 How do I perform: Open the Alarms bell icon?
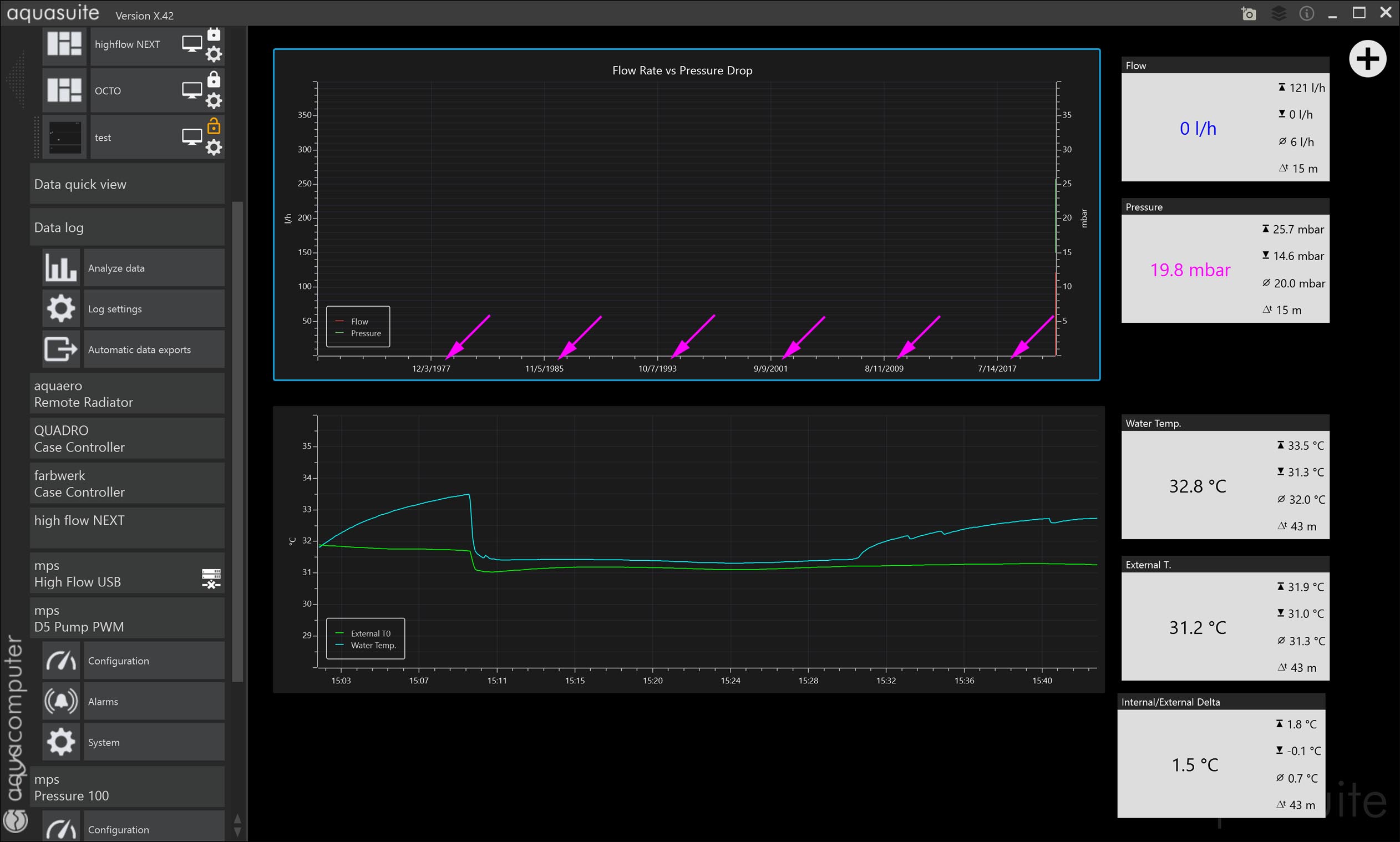(x=60, y=701)
